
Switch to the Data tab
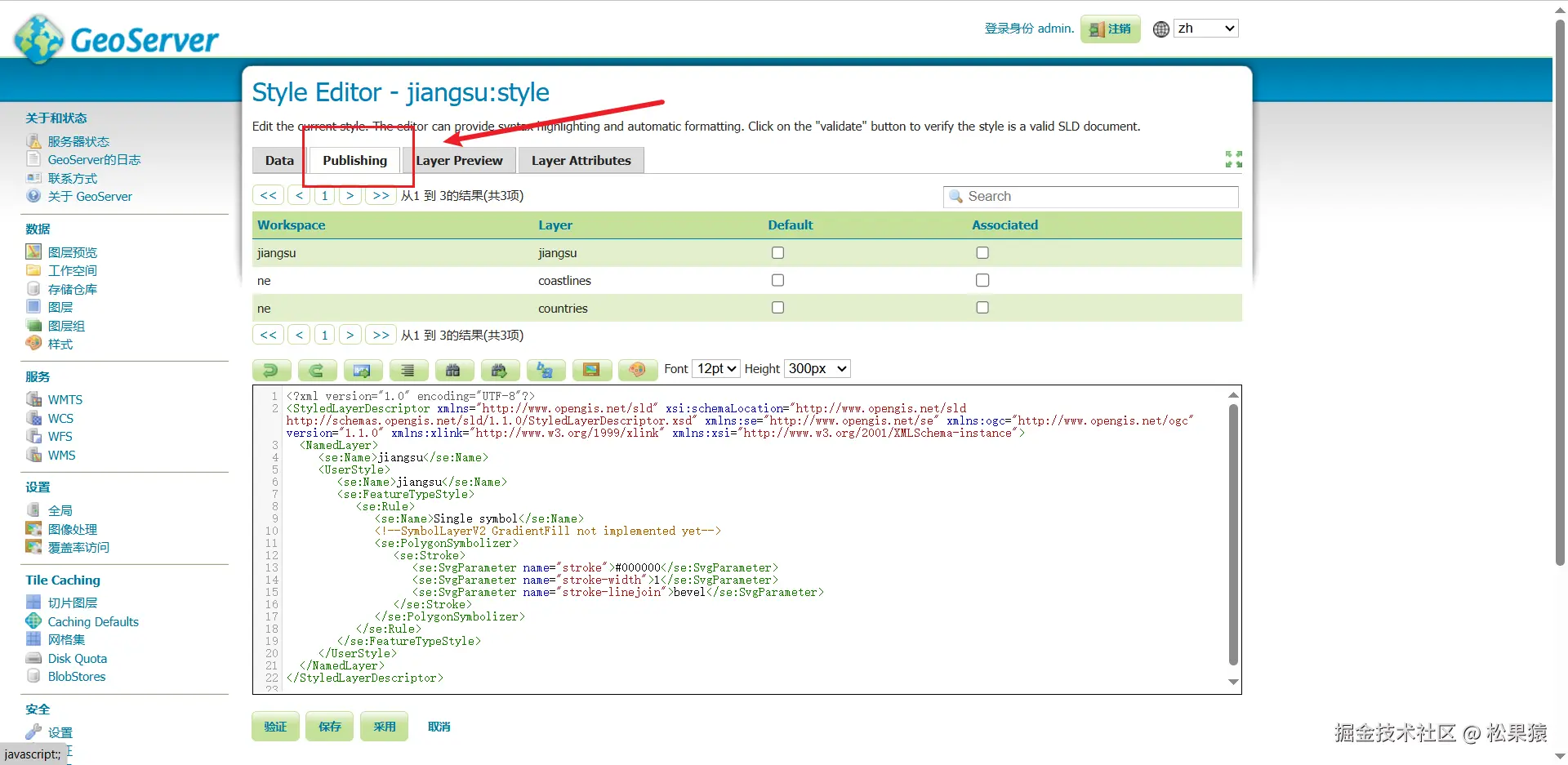tap(279, 161)
